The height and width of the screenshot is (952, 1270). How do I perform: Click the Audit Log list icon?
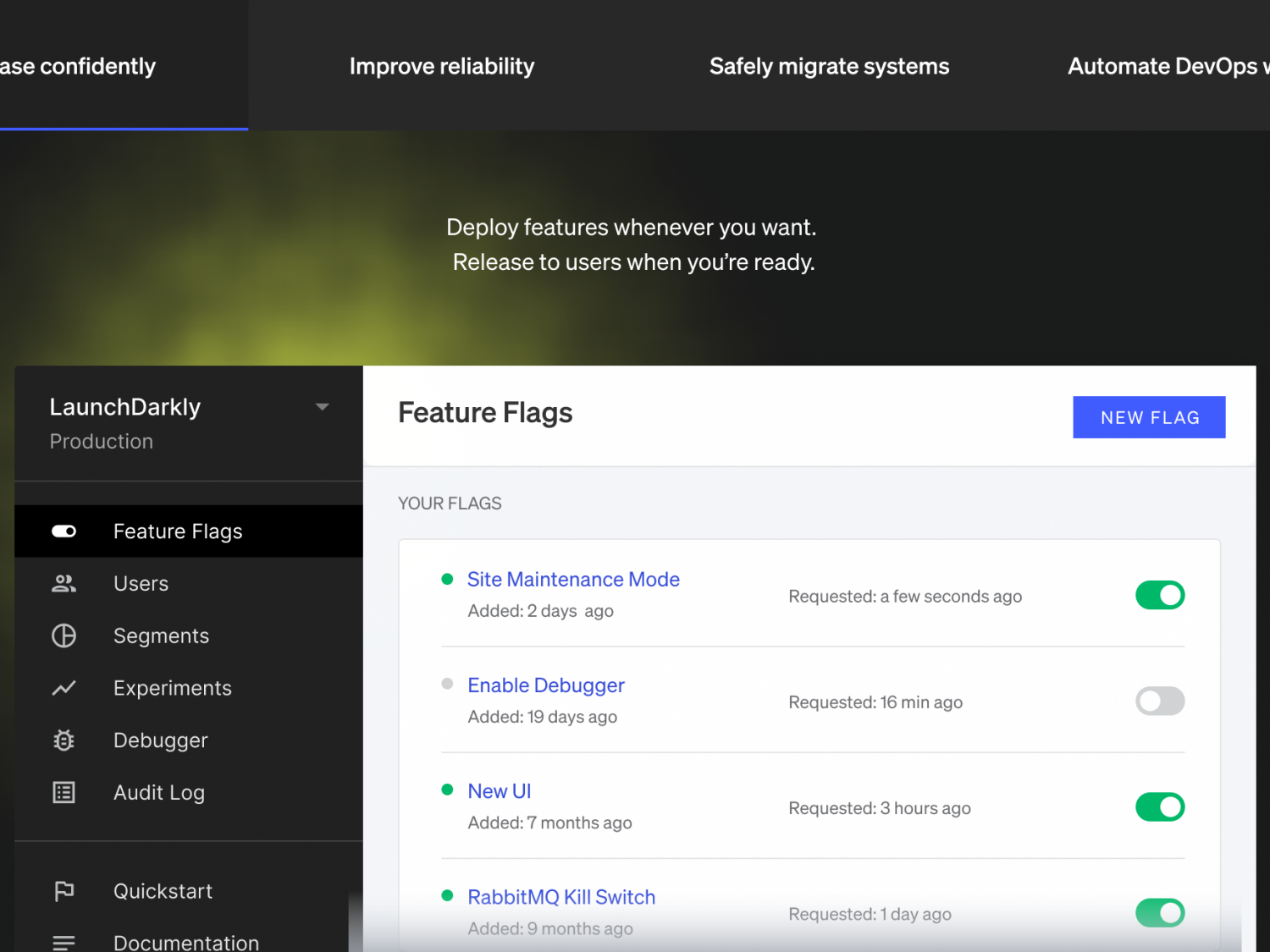pyautogui.click(x=63, y=793)
